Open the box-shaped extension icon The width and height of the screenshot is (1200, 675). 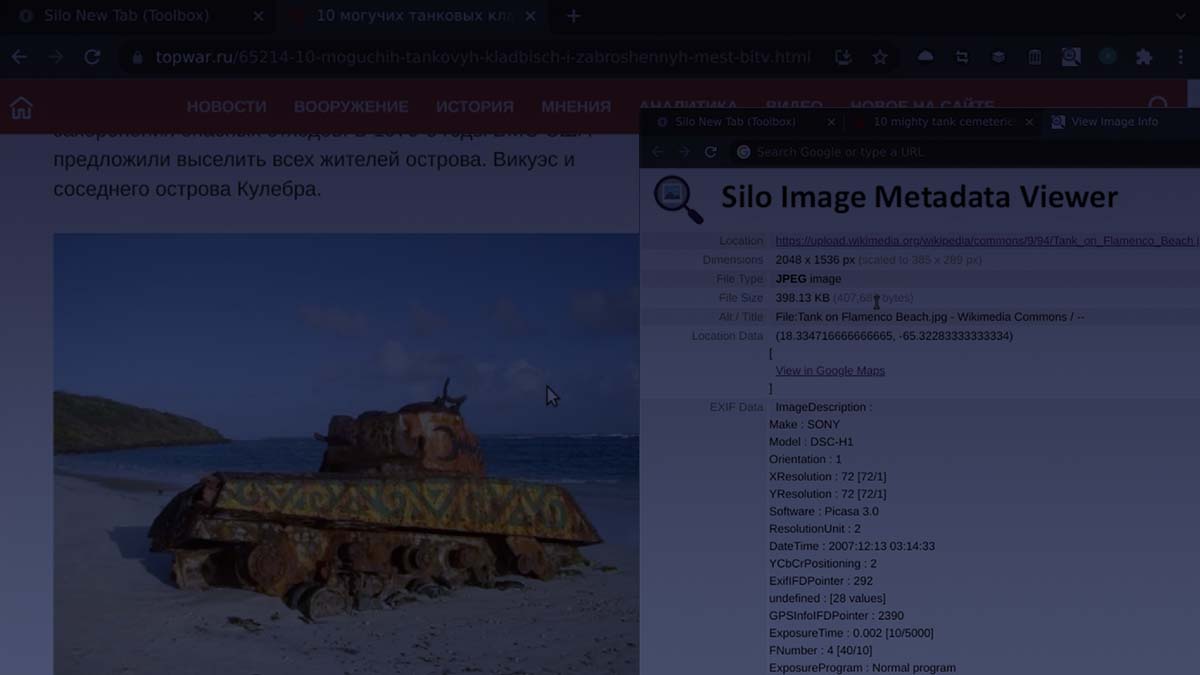point(998,57)
